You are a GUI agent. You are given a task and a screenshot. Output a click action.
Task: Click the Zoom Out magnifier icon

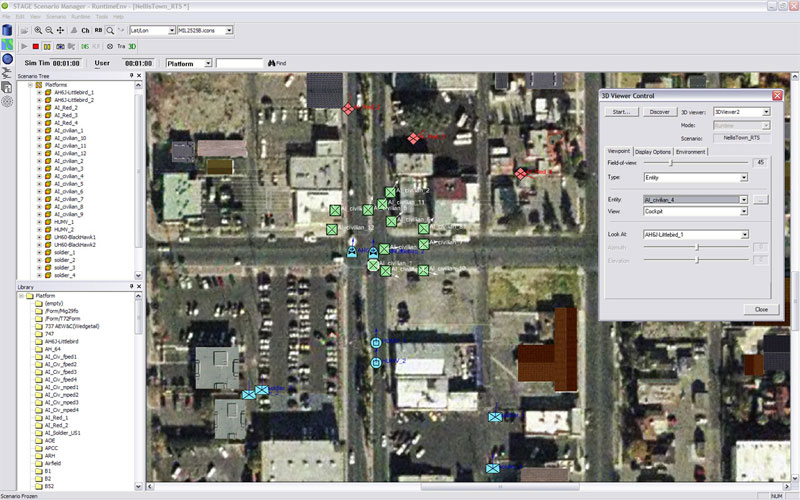pos(49,31)
